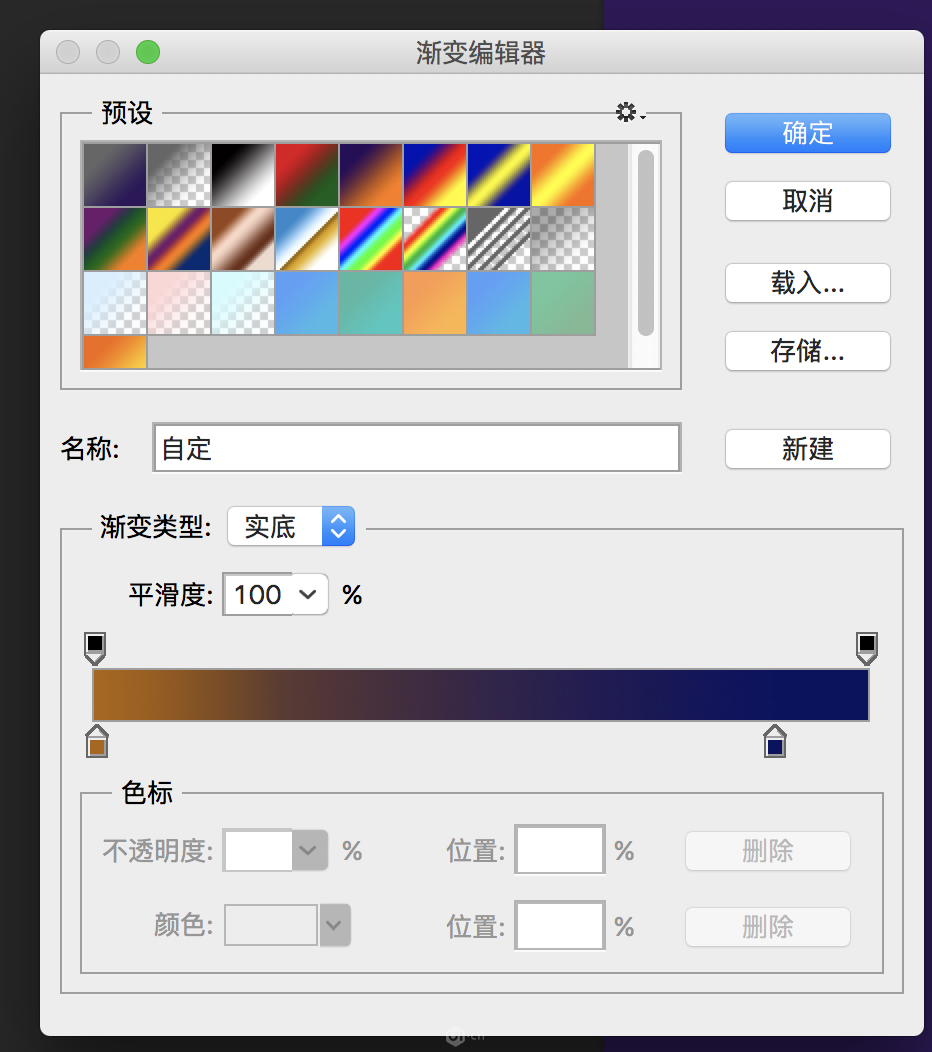This screenshot has width=932, height=1052.
Task: Select the transparent diagonal stripes preset
Action: click(x=499, y=239)
